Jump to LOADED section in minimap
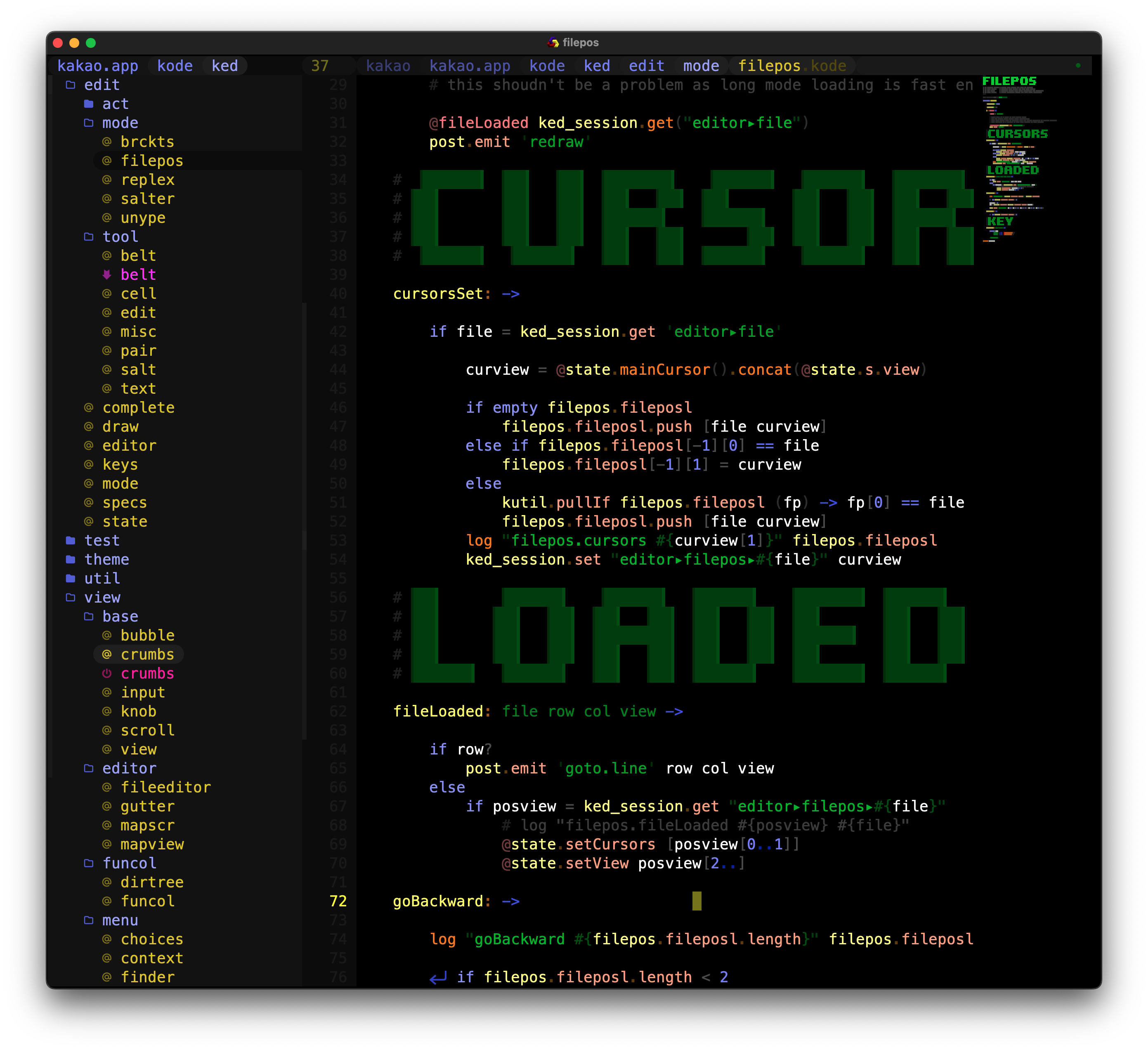 (x=1013, y=170)
